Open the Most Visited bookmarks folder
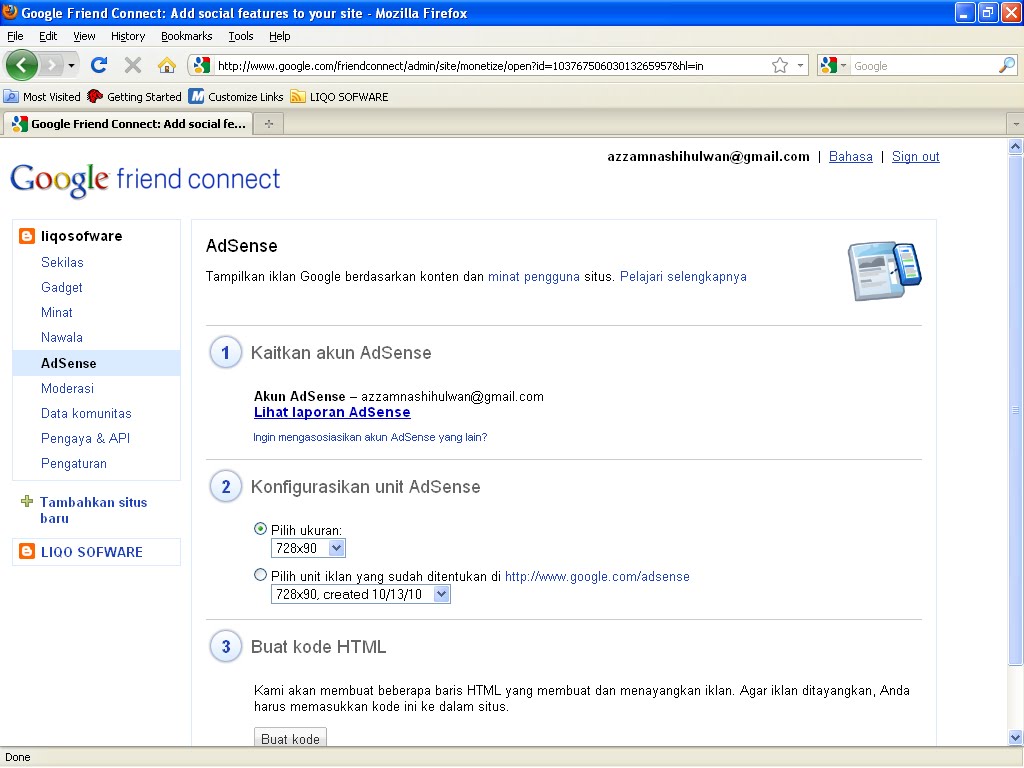Image resolution: width=1024 pixels, height=768 pixels. (42, 97)
